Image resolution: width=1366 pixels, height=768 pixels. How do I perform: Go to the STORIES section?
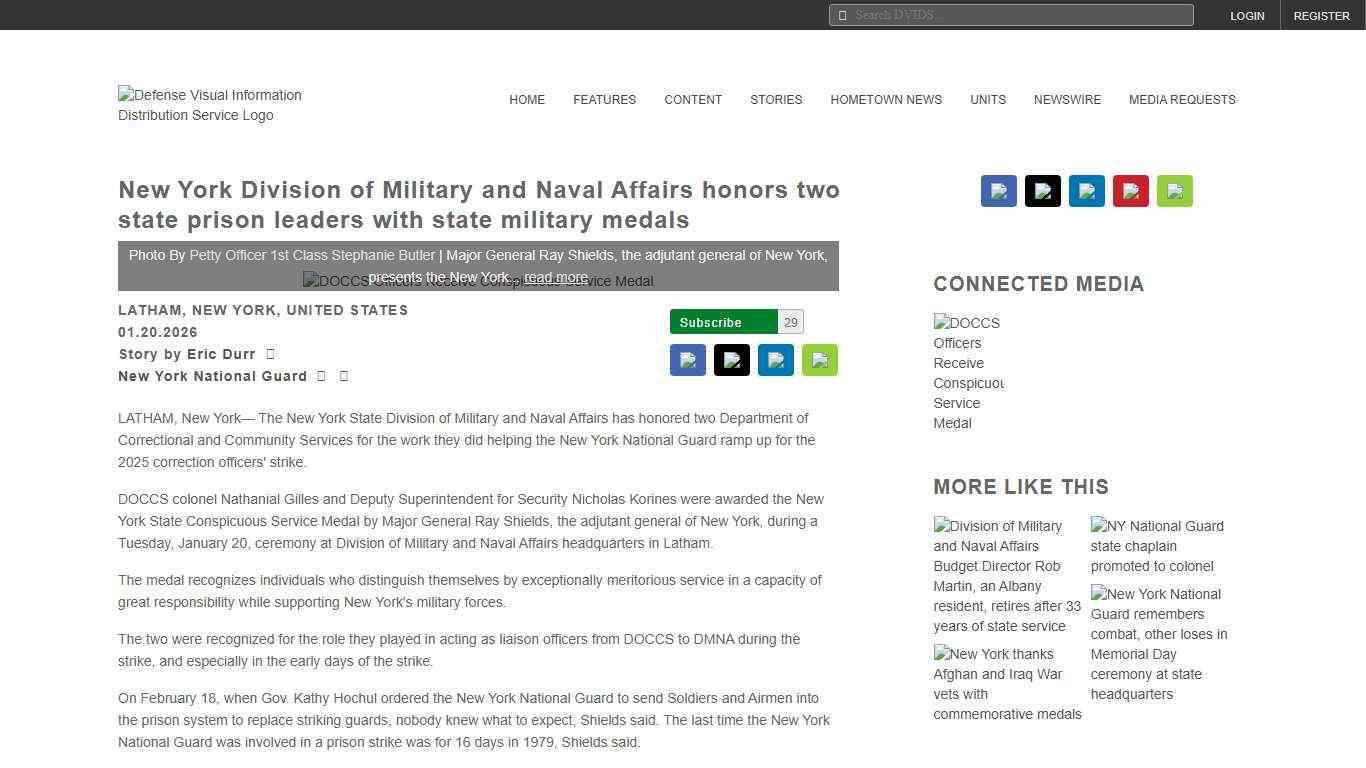(x=776, y=99)
